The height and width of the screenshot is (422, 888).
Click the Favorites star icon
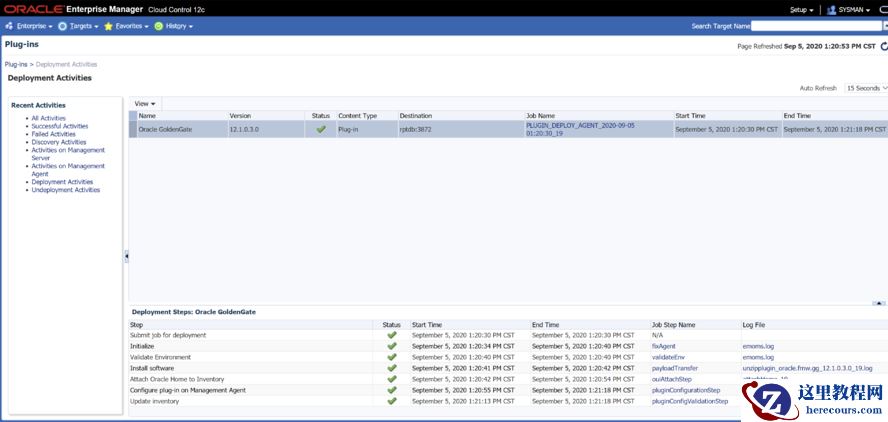pyautogui.click(x=108, y=26)
